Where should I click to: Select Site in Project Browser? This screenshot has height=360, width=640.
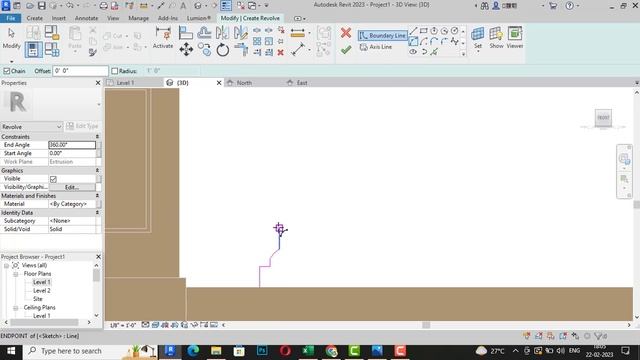[x=38, y=299]
